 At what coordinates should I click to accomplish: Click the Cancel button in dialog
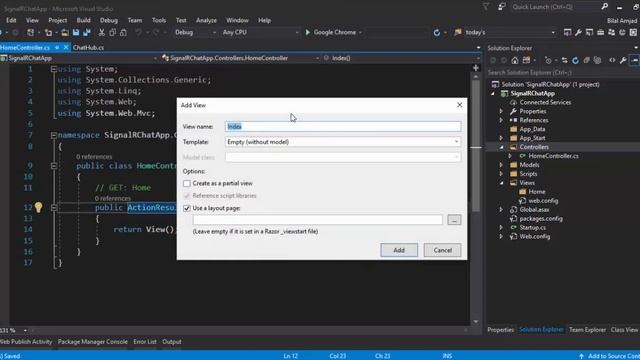coord(442,250)
